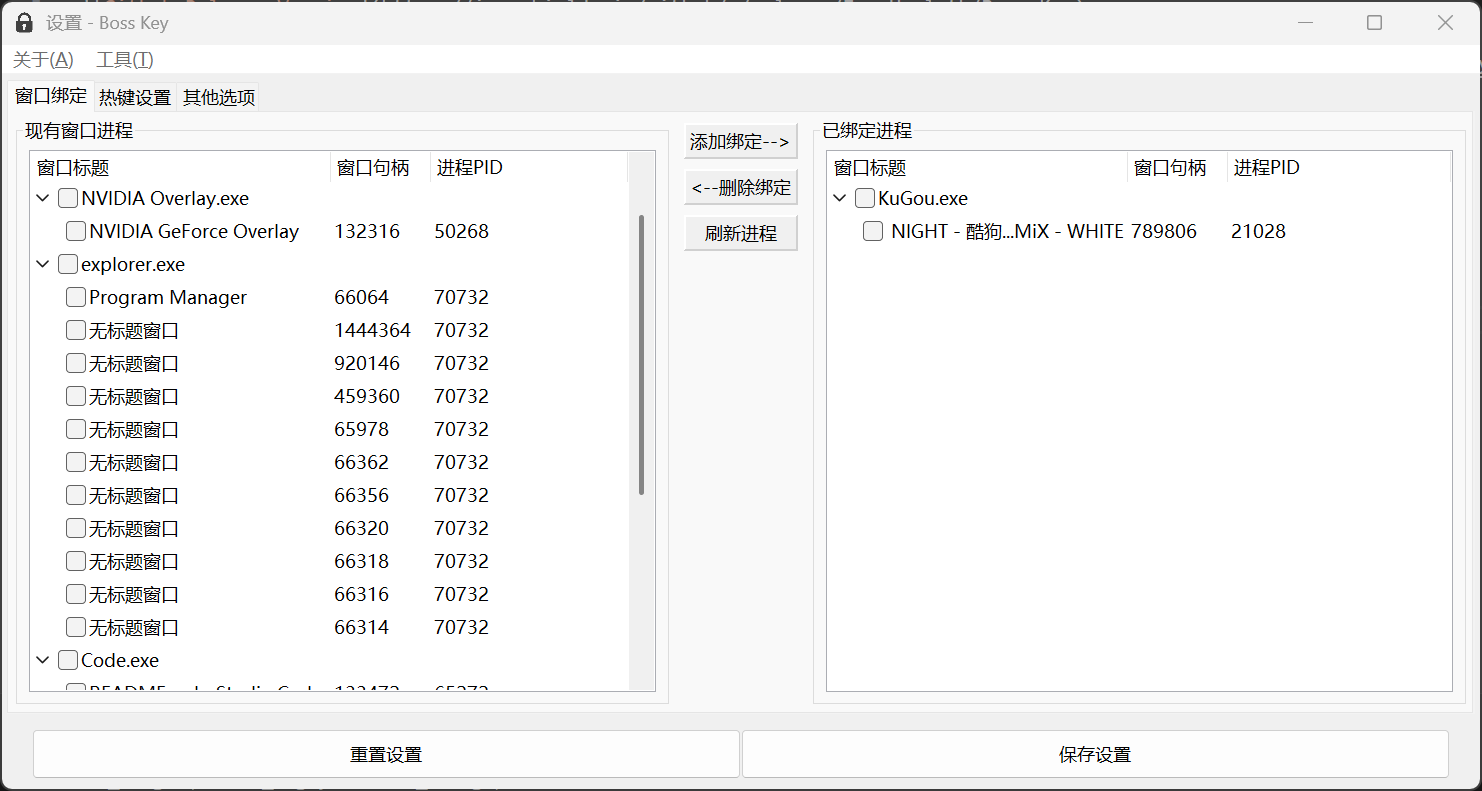Check the NVIDIA Overlay.exe process checkbox
The height and width of the screenshot is (791, 1482).
pos(68,198)
